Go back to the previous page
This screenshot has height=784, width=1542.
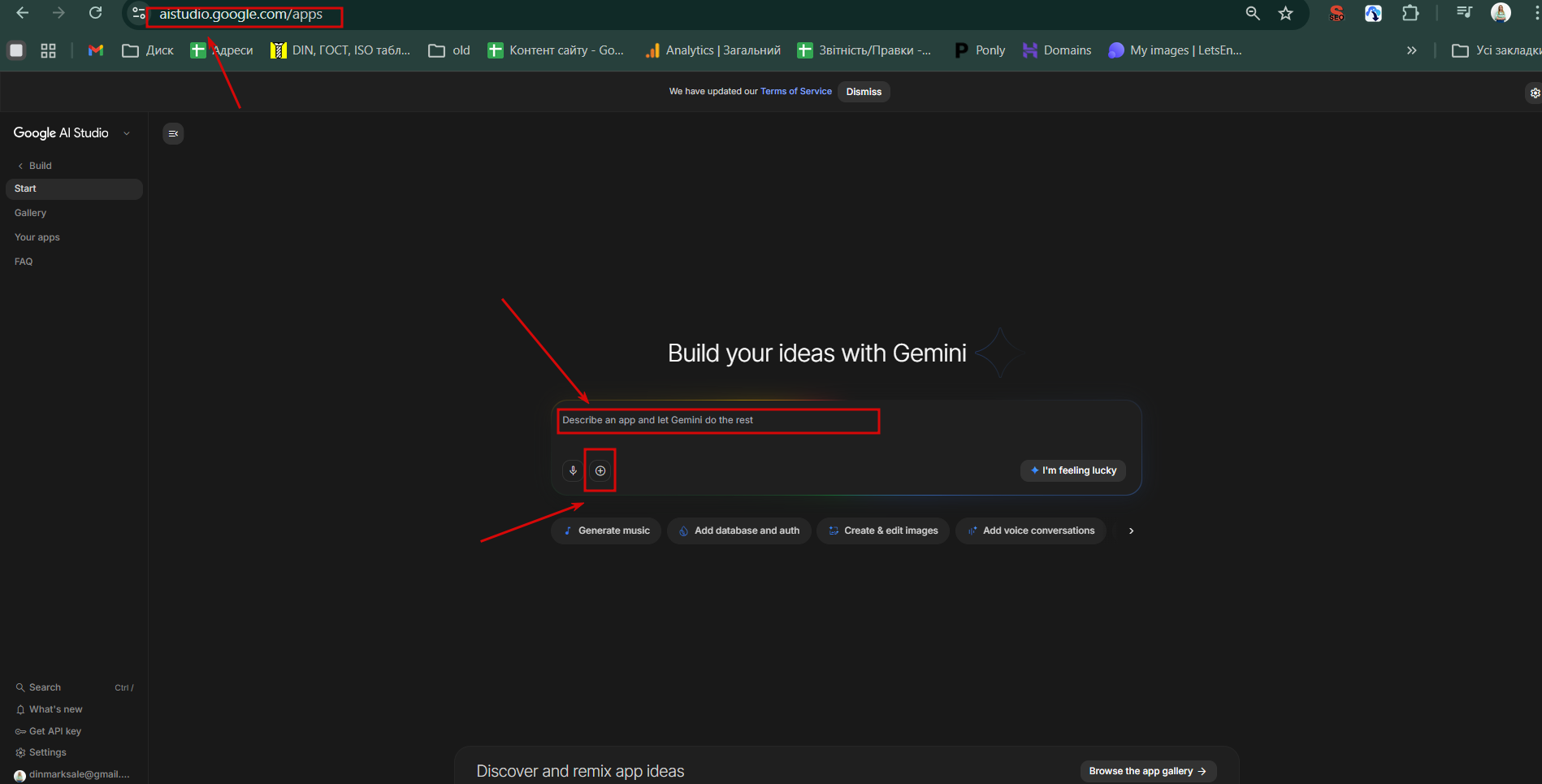23,13
